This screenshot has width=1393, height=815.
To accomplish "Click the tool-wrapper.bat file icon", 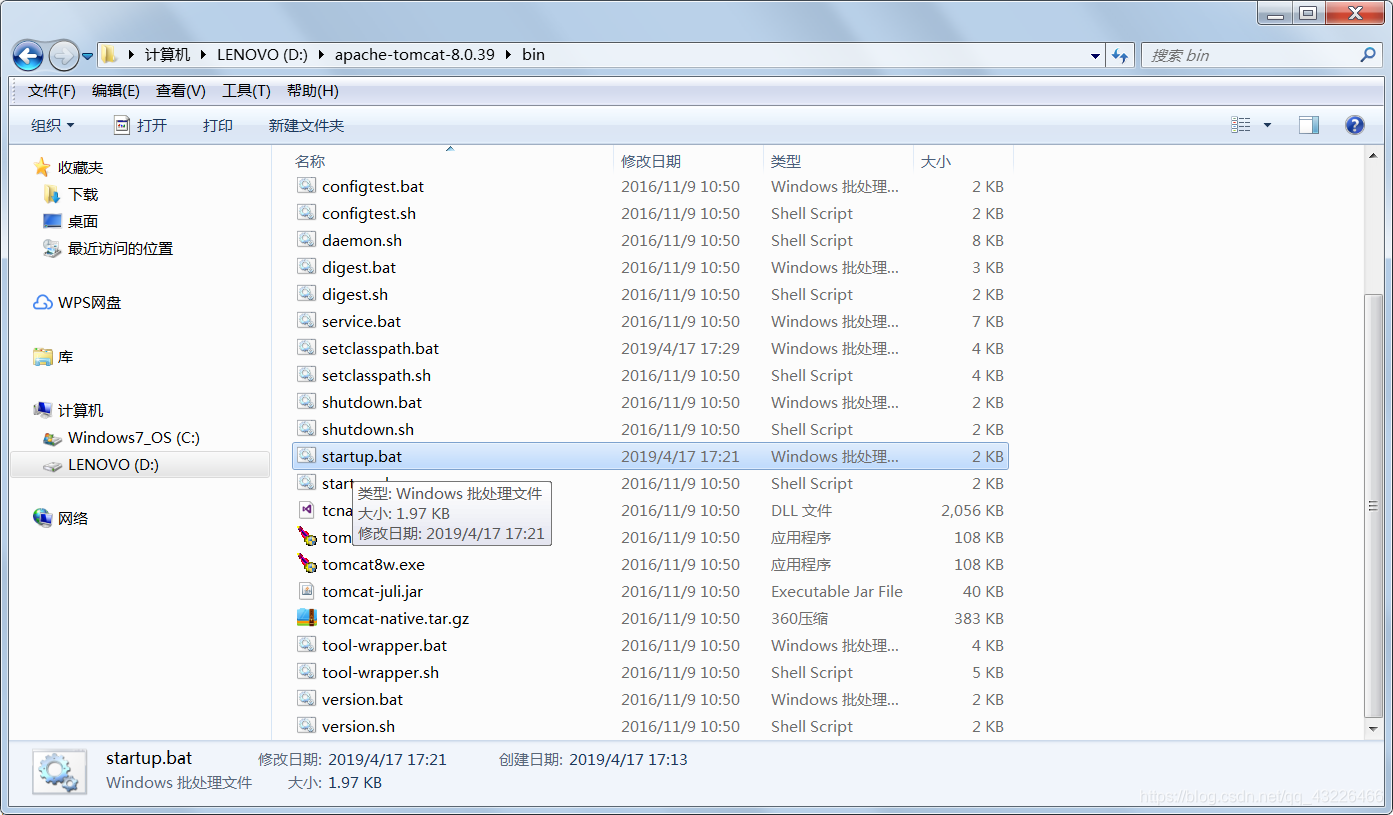I will click(306, 645).
